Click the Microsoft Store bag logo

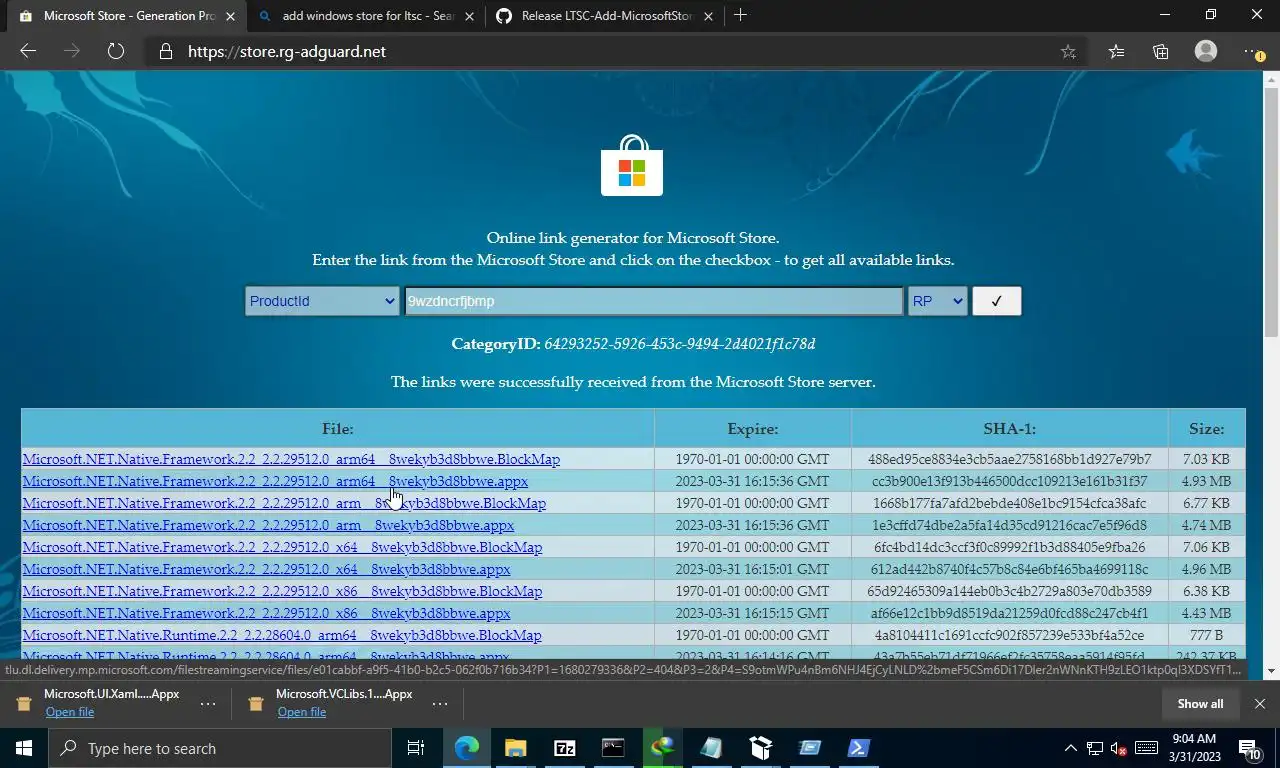coord(632,165)
